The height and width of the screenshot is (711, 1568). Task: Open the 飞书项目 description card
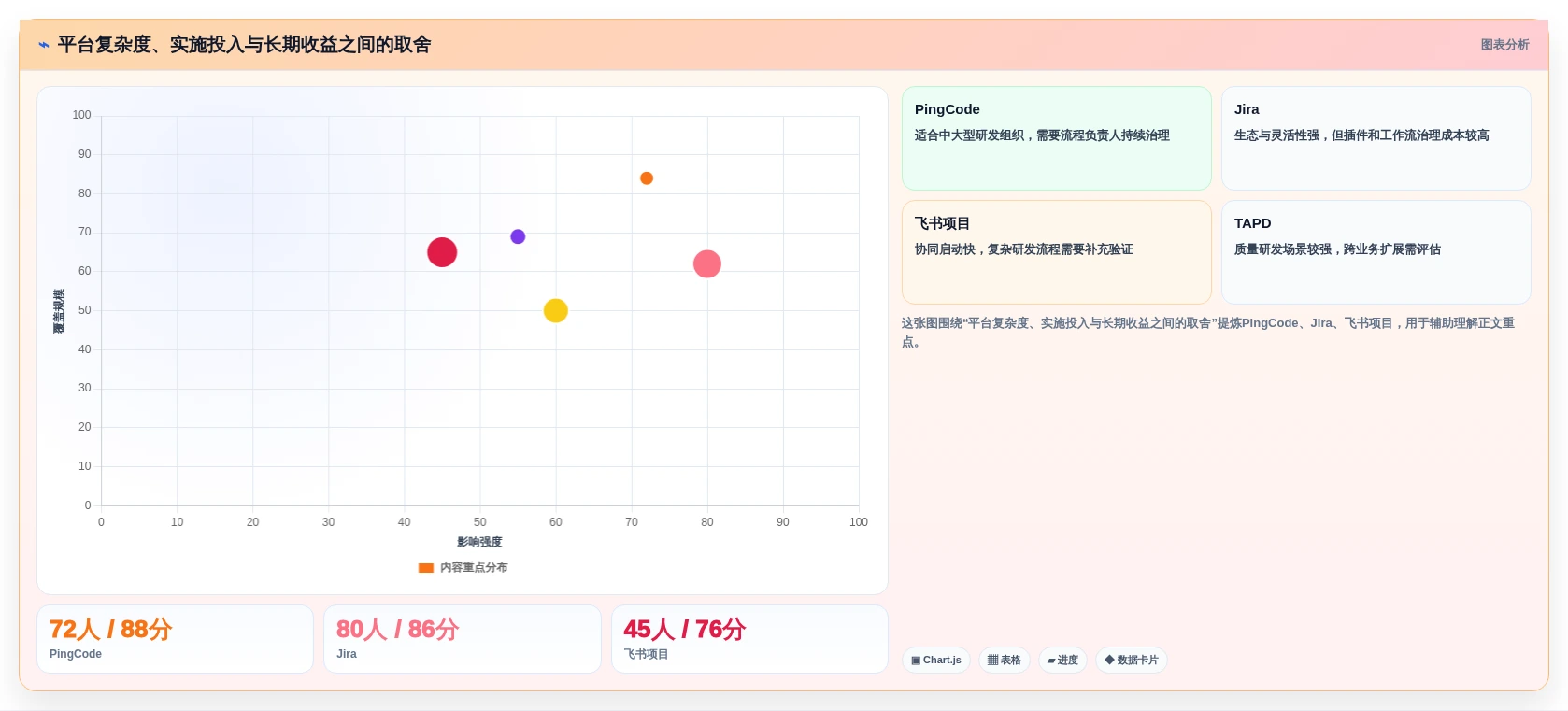point(1057,252)
